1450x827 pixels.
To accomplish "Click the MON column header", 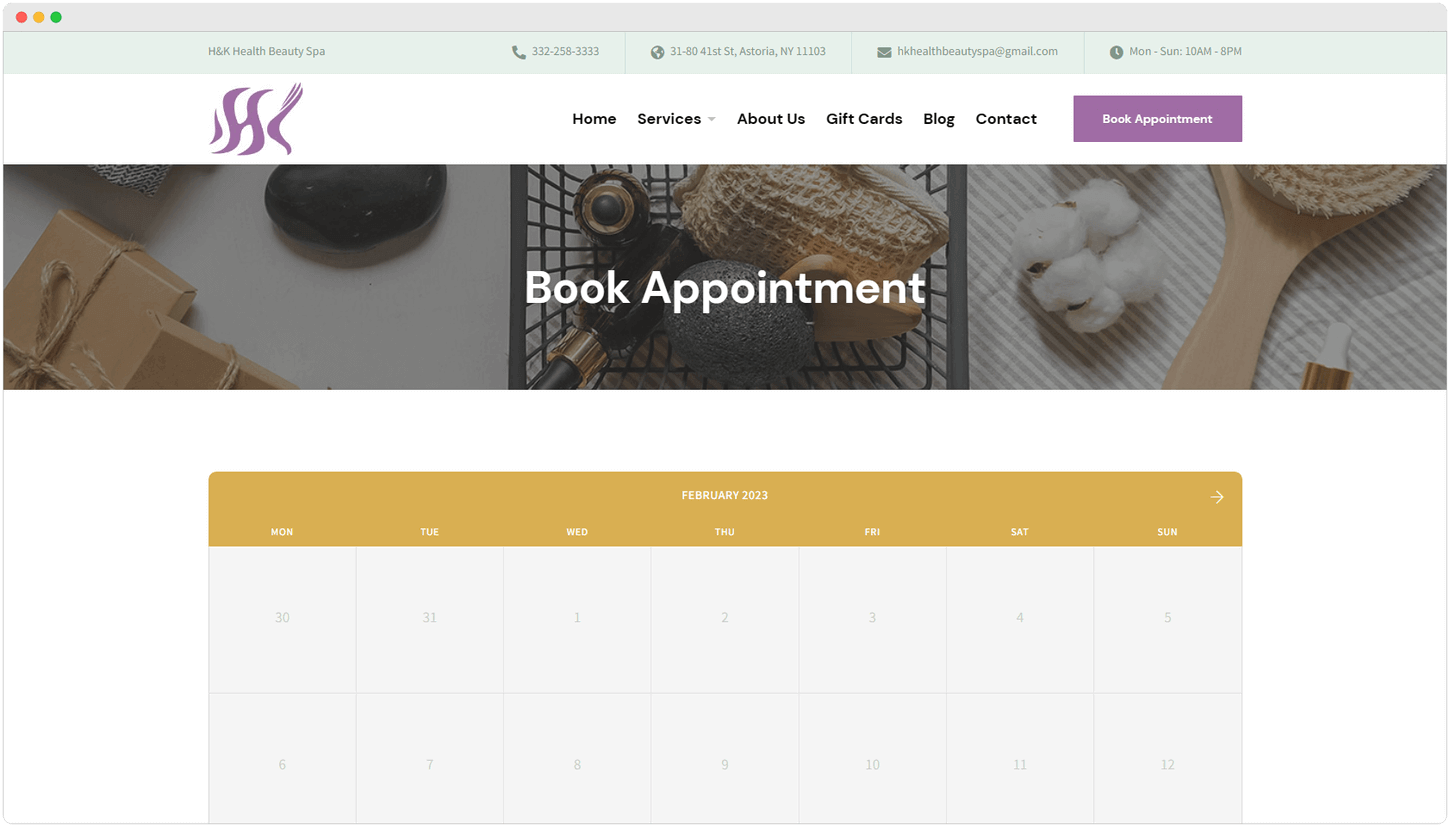I will coord(282,532).
